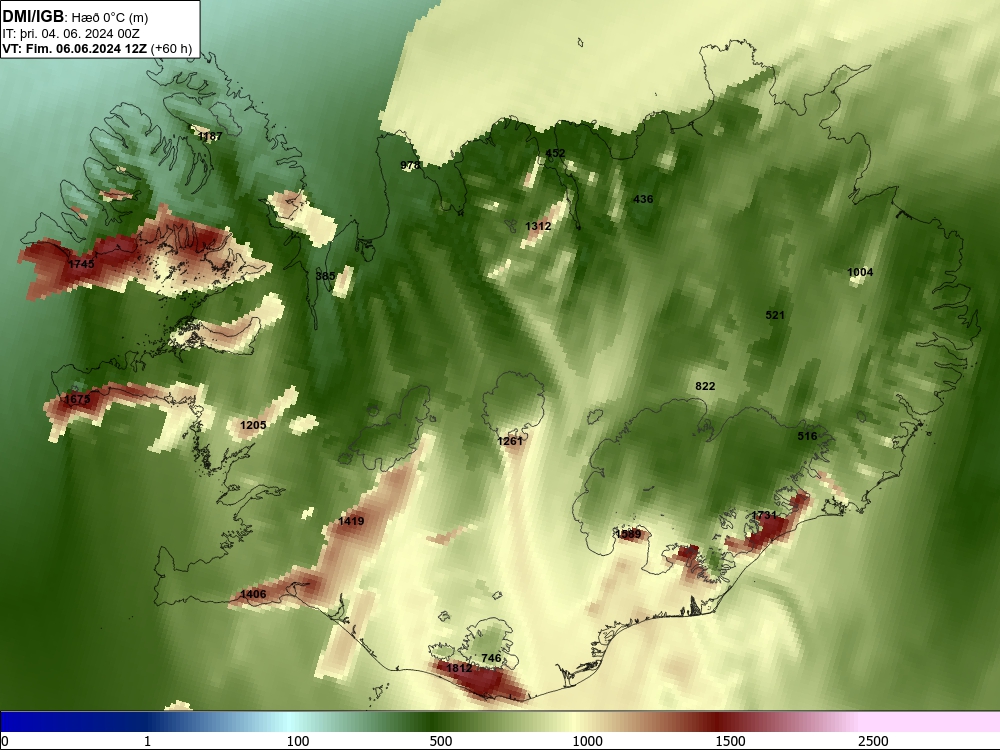Image resolution: width=1000 pixels, height=750 pixels.
Task: Click the 1745 height label
Action: coord(81,263)
